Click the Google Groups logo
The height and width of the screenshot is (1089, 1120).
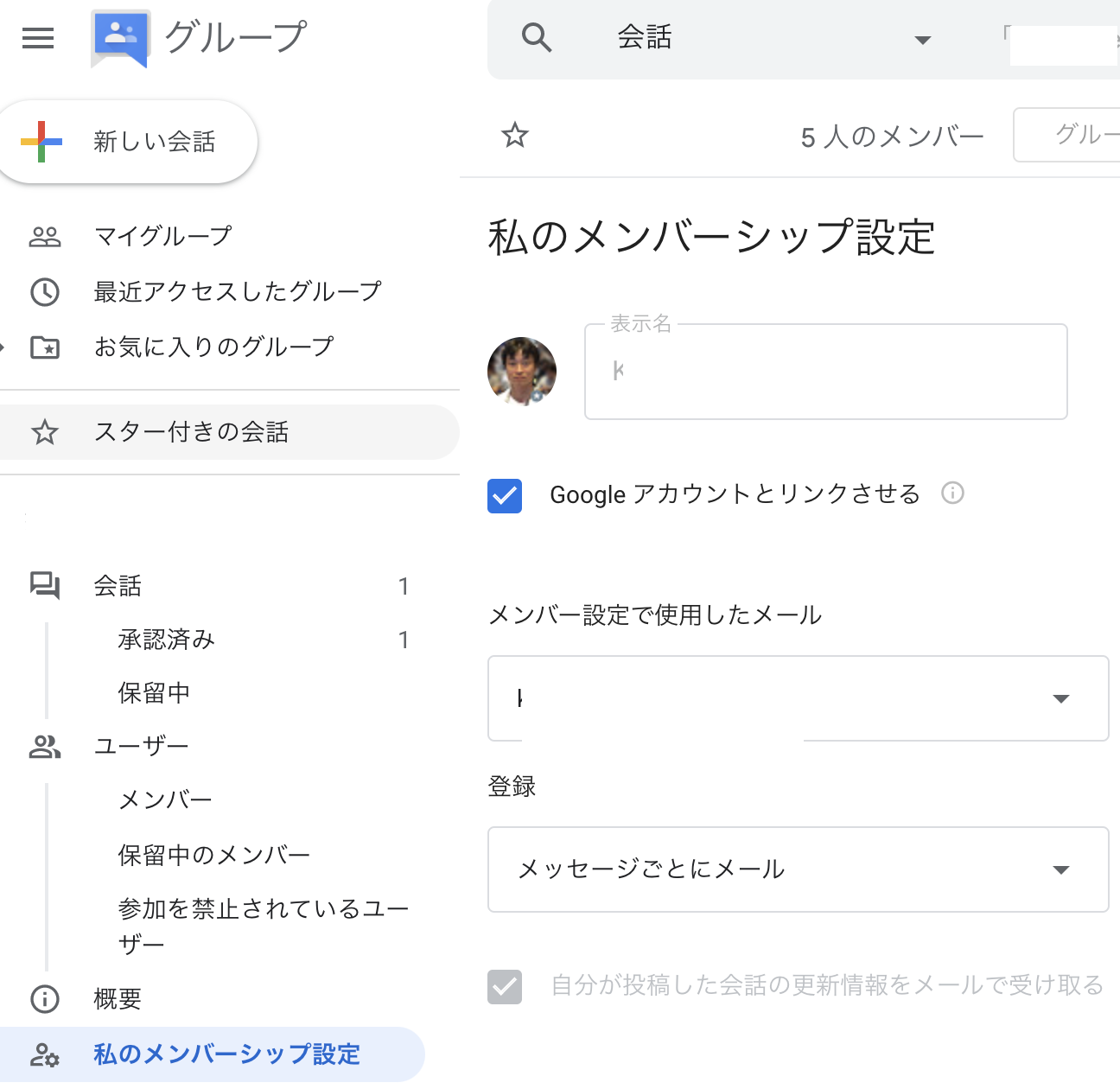(119, 37)
